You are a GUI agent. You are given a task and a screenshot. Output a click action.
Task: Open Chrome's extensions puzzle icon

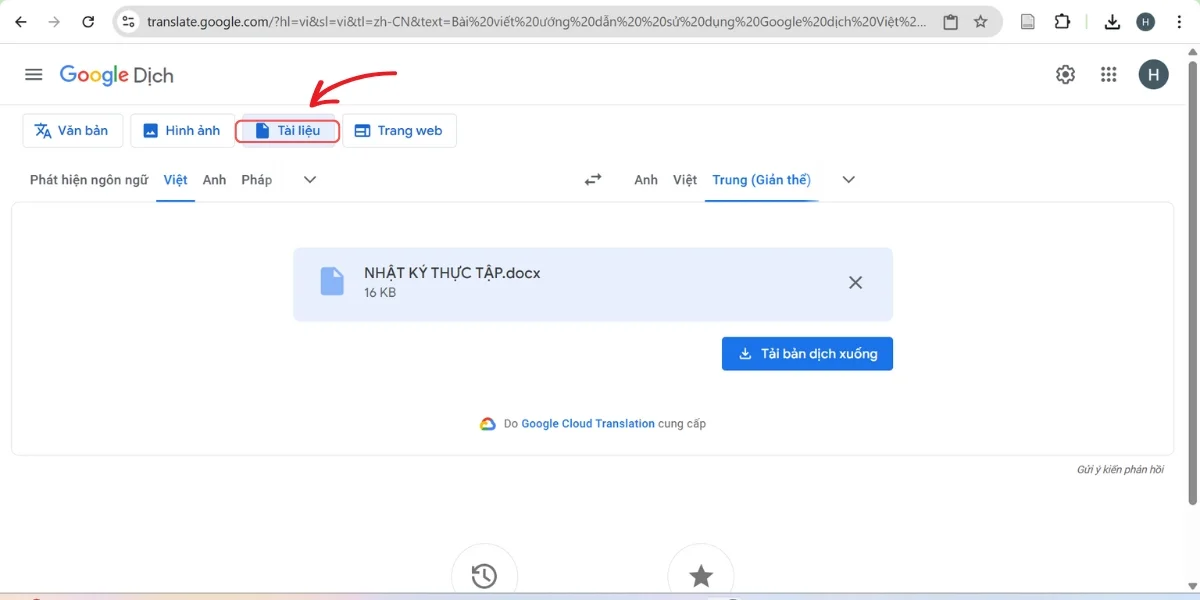(1063, 20)
